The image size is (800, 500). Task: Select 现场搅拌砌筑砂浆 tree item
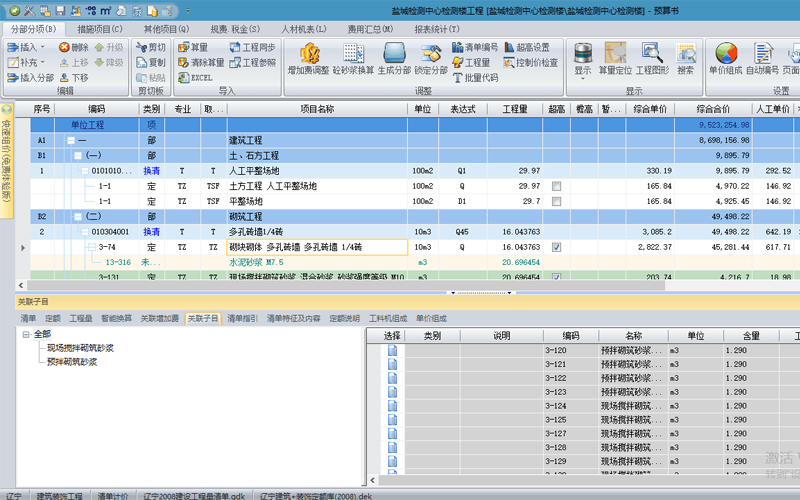[80, 348]
